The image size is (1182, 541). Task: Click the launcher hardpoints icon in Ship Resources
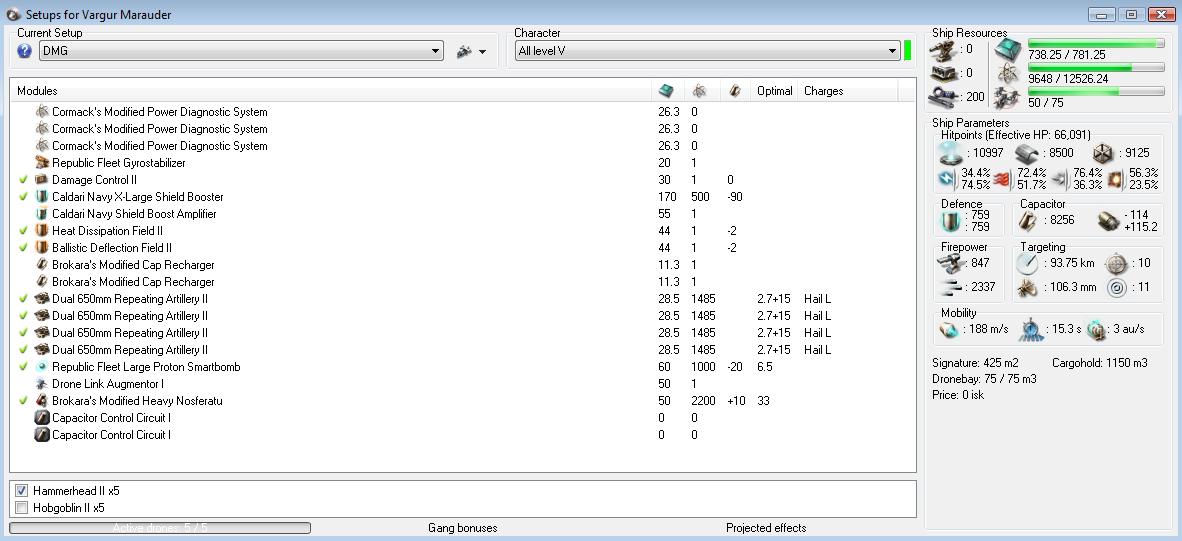943,73
